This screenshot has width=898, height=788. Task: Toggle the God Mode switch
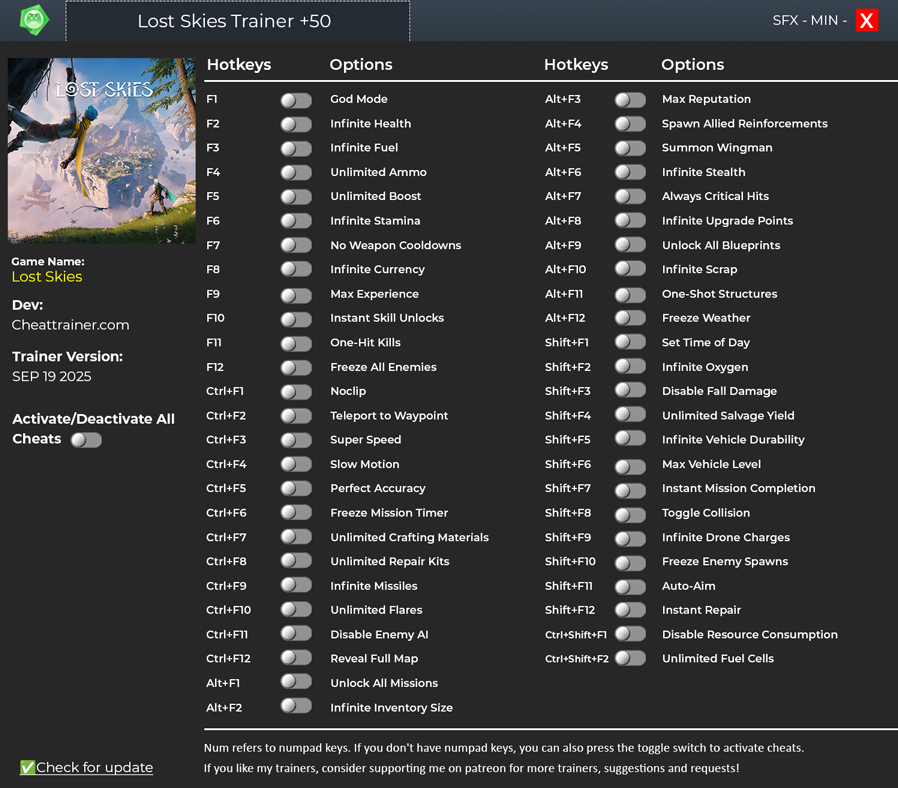296,100
